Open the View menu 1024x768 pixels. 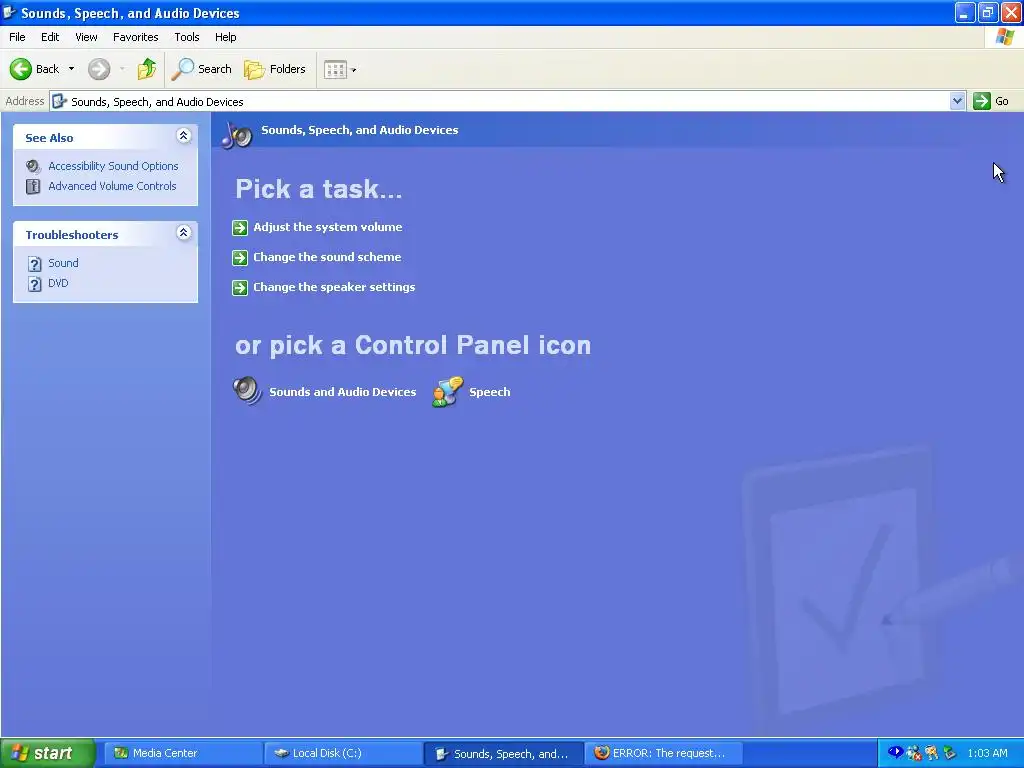(x=86, y=37)
